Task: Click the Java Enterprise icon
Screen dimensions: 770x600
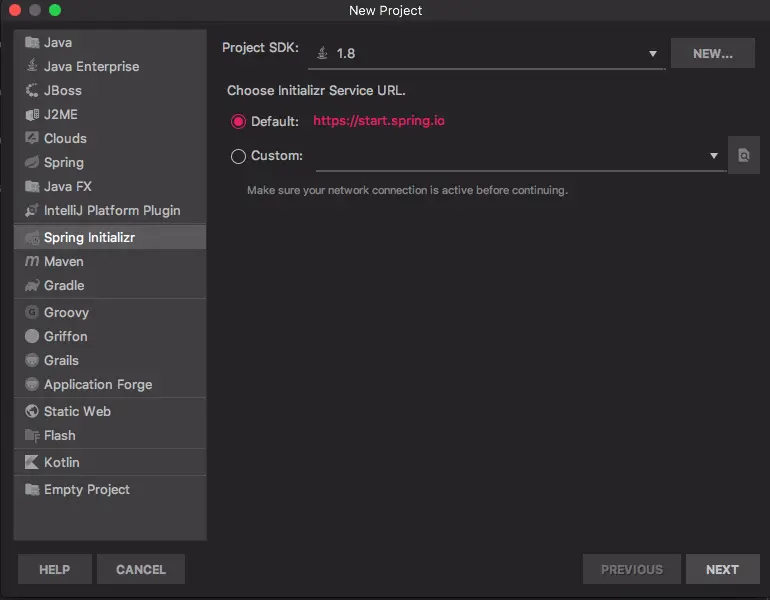Action: [32, 66]
